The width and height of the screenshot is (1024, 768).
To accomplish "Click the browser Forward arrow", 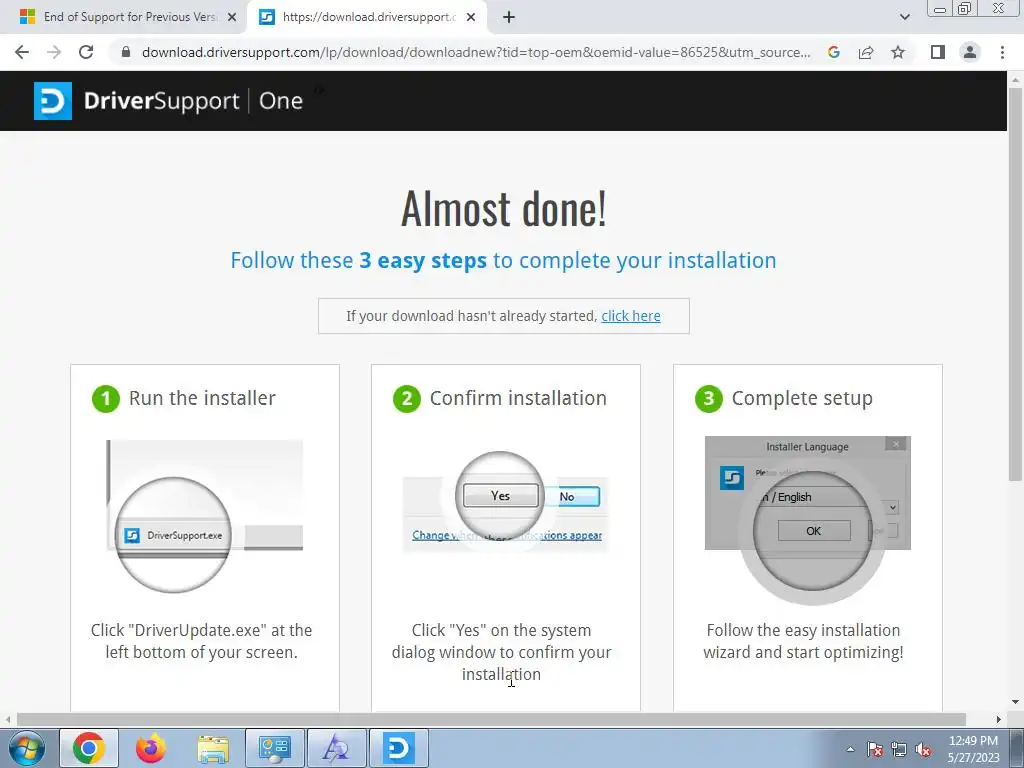I will tap(54, 52).
